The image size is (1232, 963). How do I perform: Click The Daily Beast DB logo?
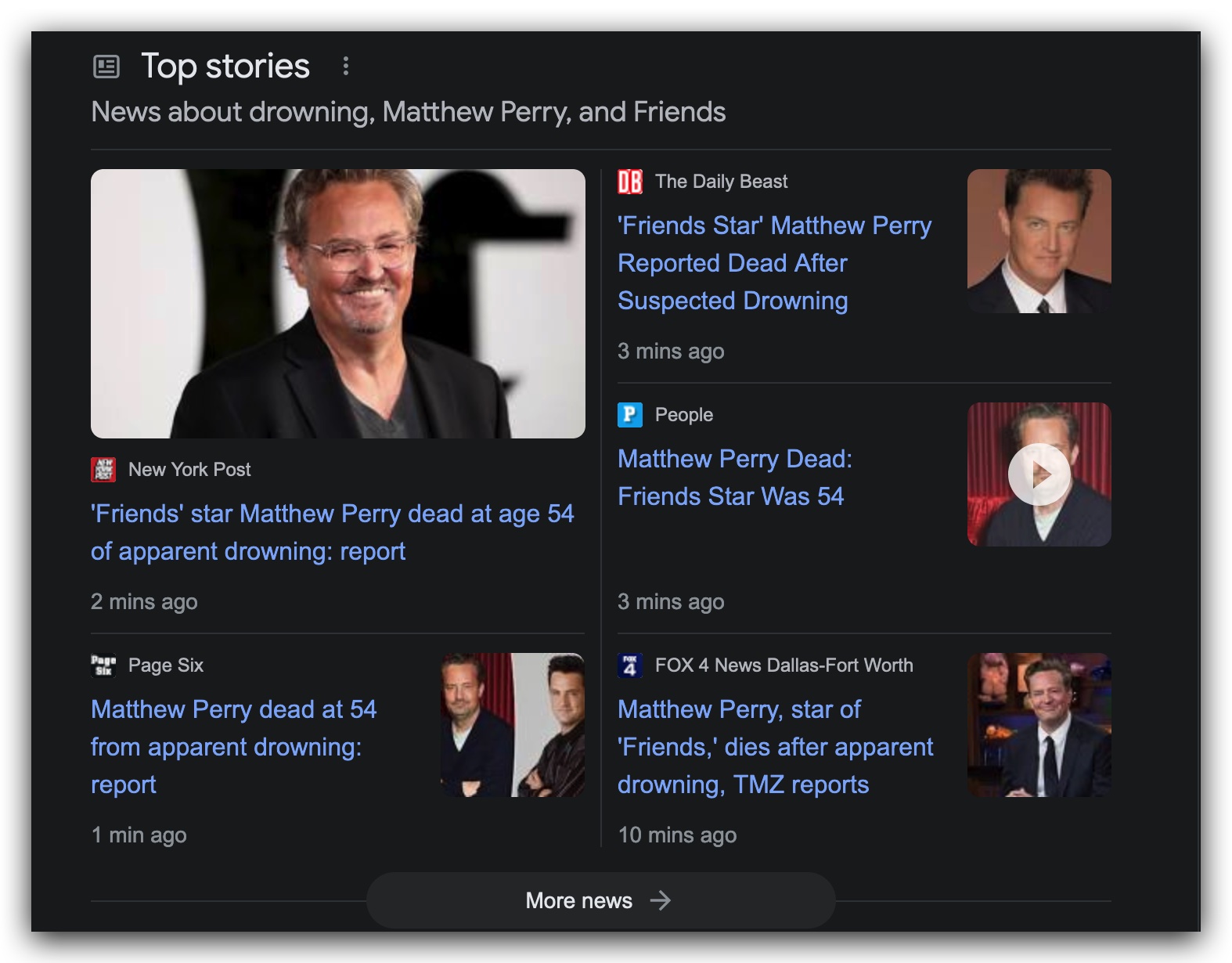(630, 182)
